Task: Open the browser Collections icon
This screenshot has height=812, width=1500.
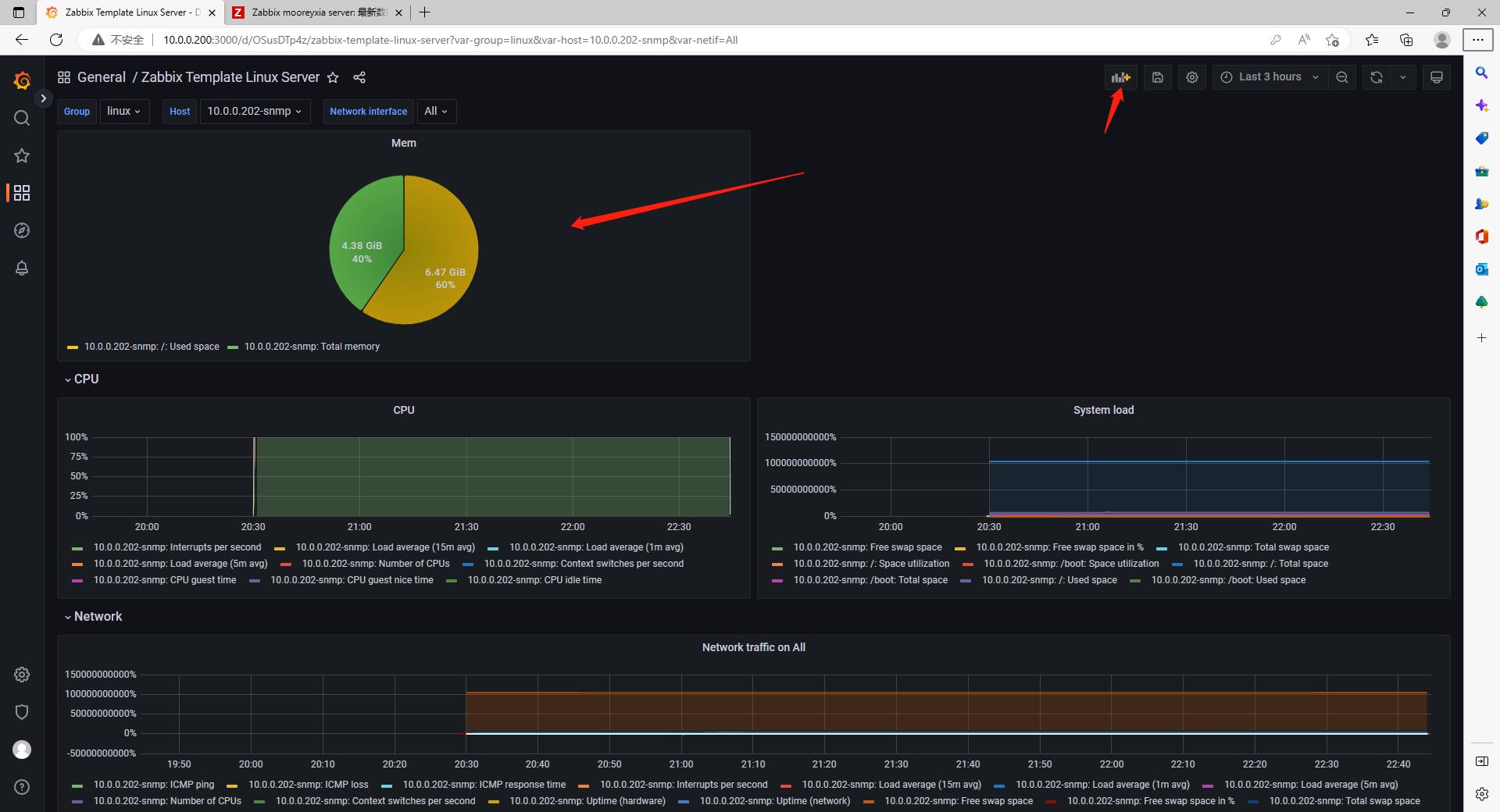Action: tap(1406, 40)
